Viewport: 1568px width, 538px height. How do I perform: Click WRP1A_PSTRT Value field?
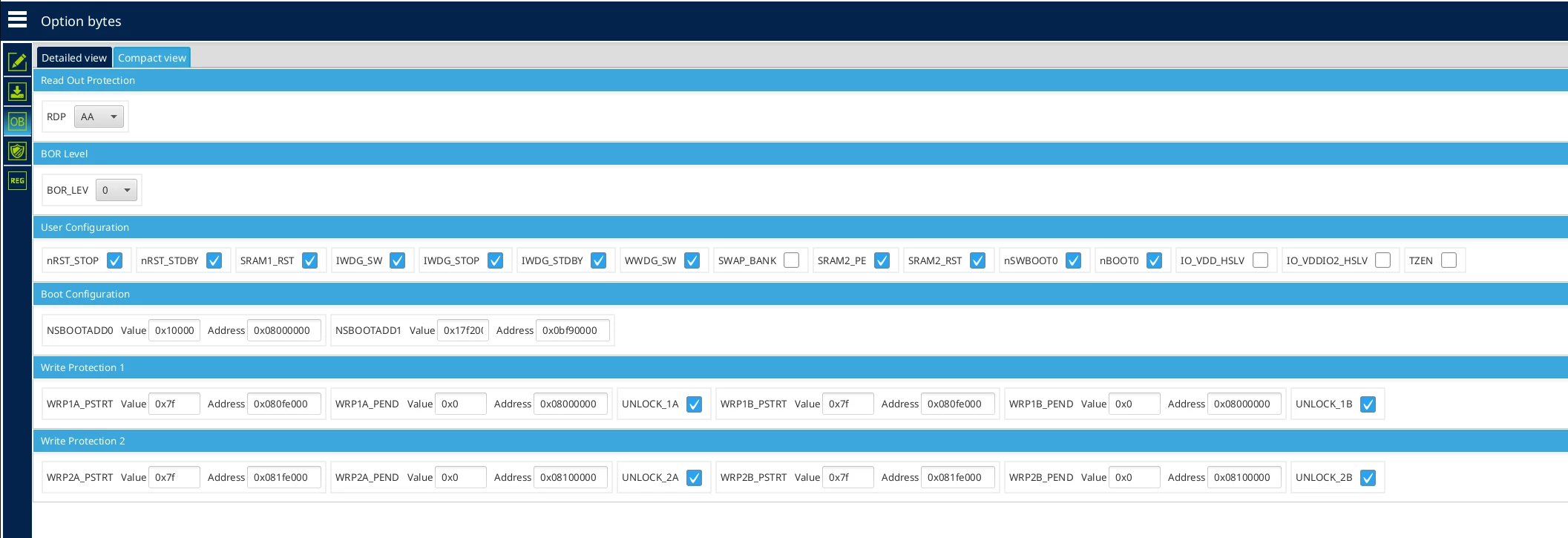pyautogui.click(x=174, y=404)
